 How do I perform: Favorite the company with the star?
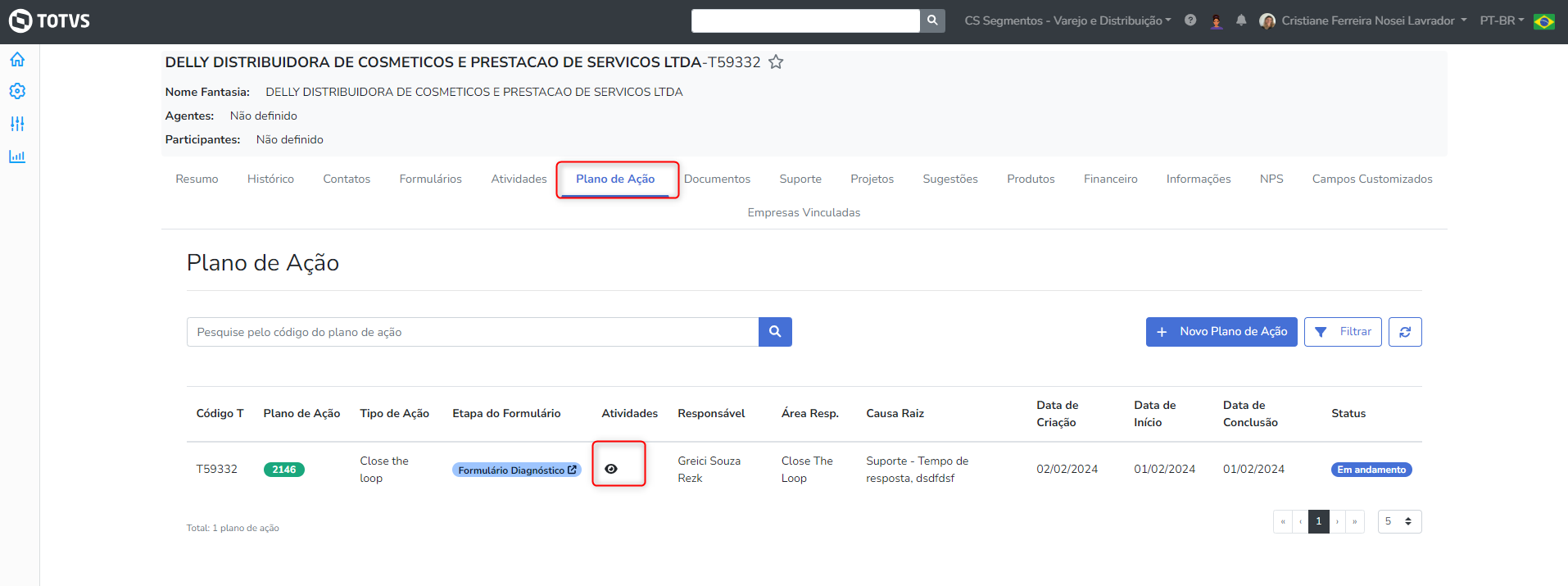776,62
